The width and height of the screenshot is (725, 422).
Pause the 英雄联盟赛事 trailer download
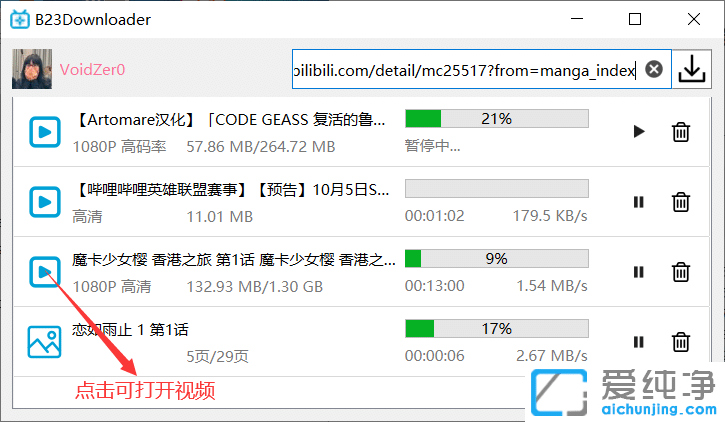(639, 202)
